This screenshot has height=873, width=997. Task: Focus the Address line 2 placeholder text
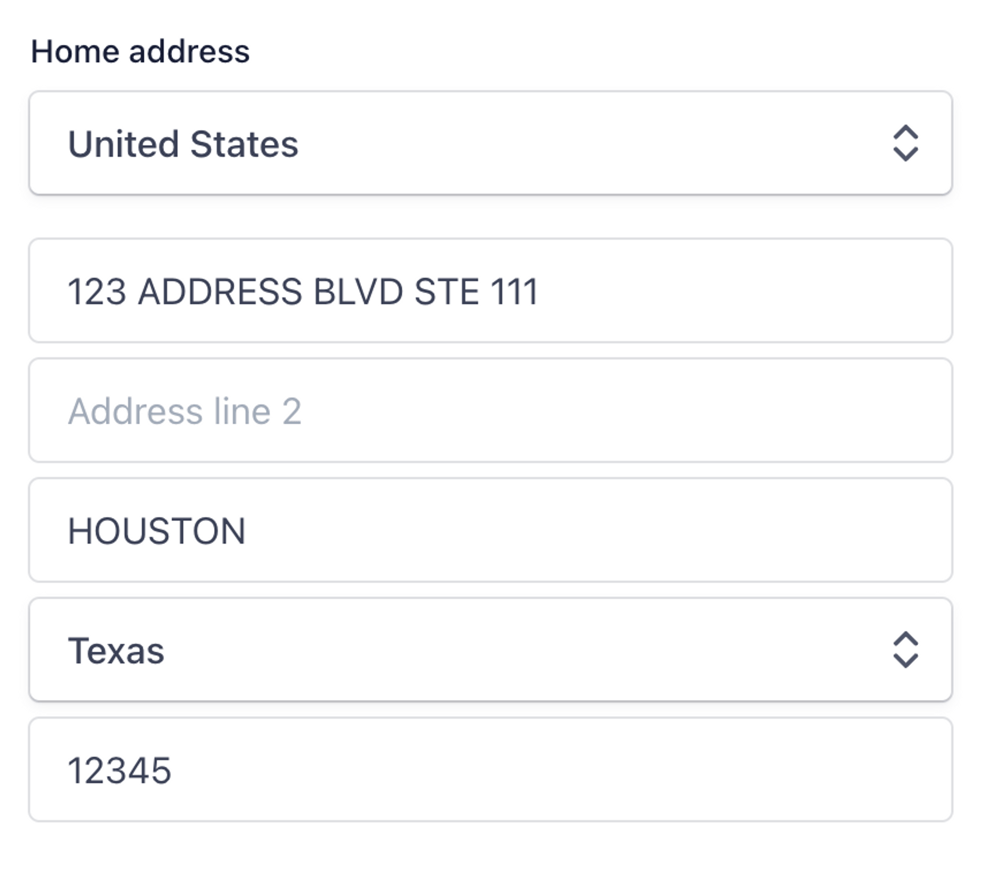186,410
